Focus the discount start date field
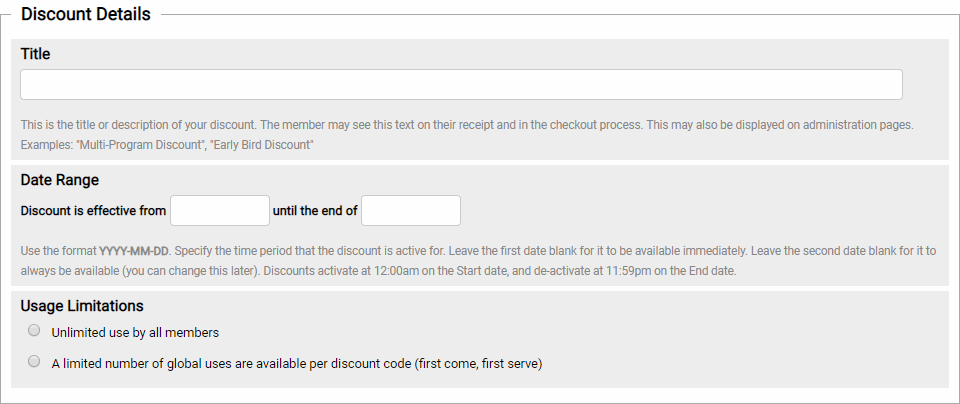 [x=220, y=211]
